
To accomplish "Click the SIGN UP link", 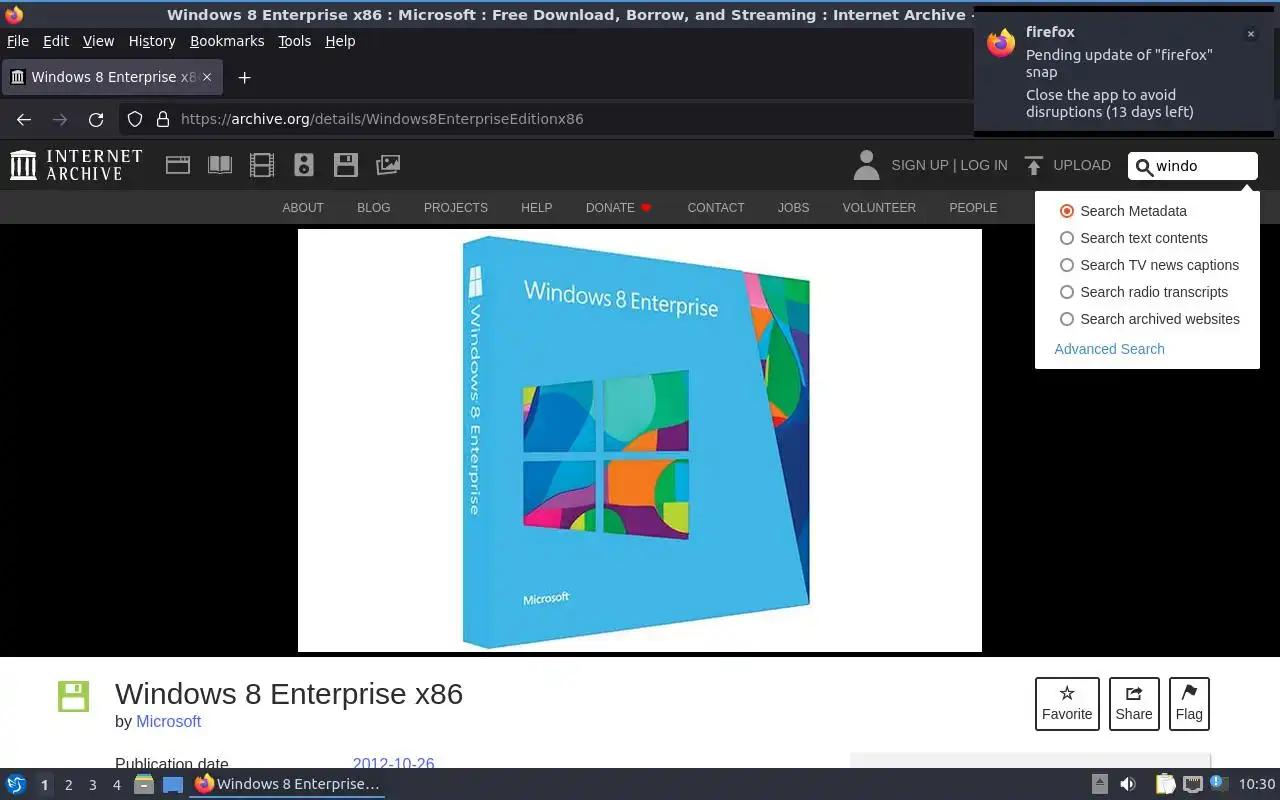I will coord(920,165).
